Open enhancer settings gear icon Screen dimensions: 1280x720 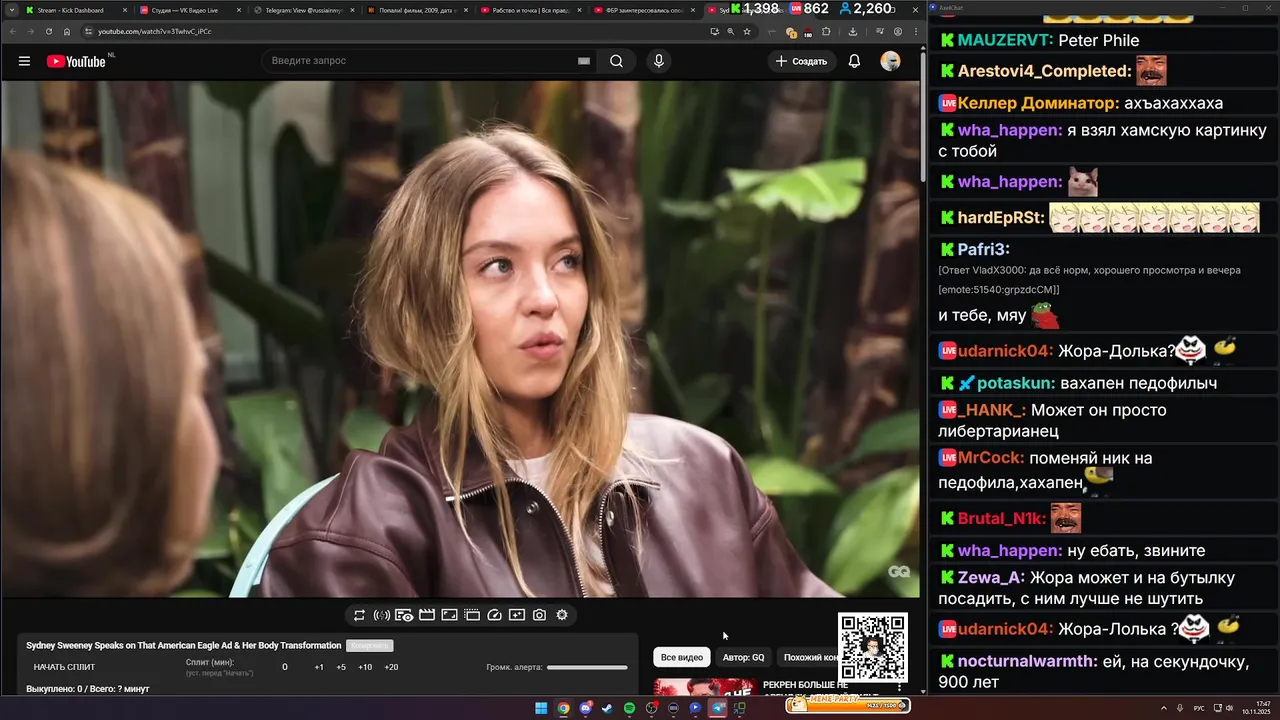pos(562,615)
